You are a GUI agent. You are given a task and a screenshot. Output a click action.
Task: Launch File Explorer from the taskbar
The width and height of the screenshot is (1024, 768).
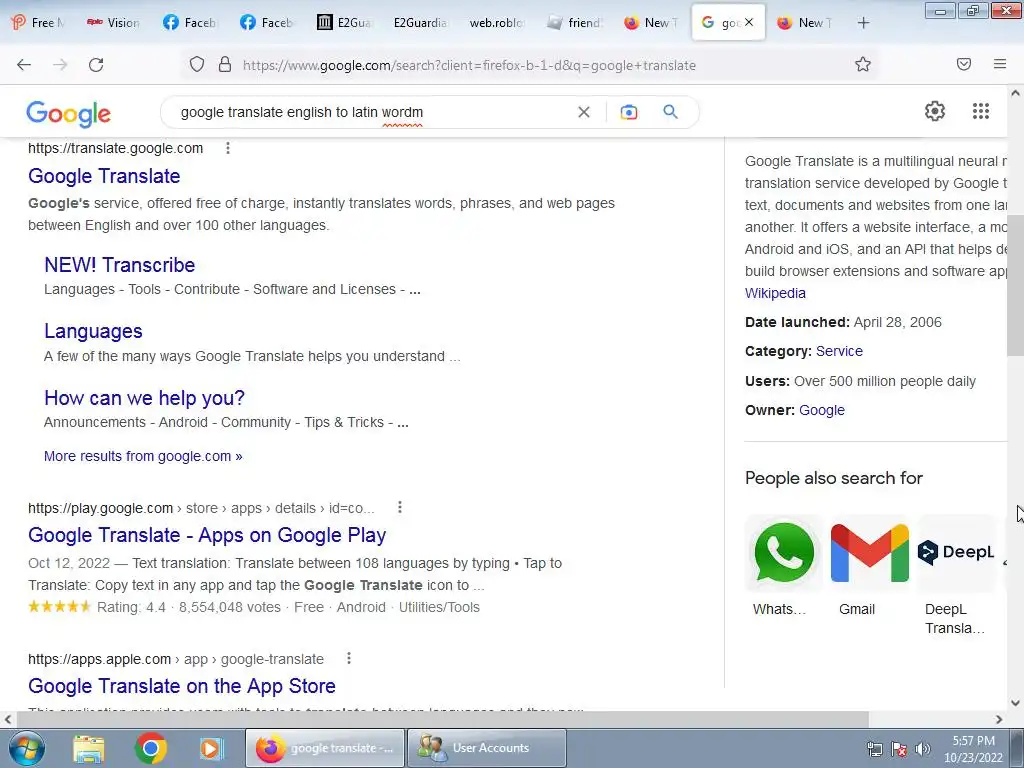tap(89, 748)
